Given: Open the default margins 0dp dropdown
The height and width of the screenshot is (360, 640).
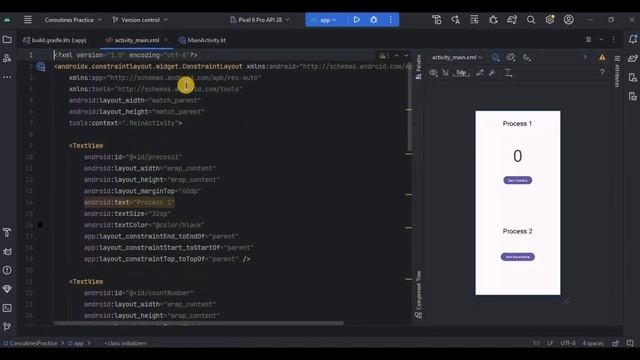Looking at the screenshot, I should (x=461, y=73).
